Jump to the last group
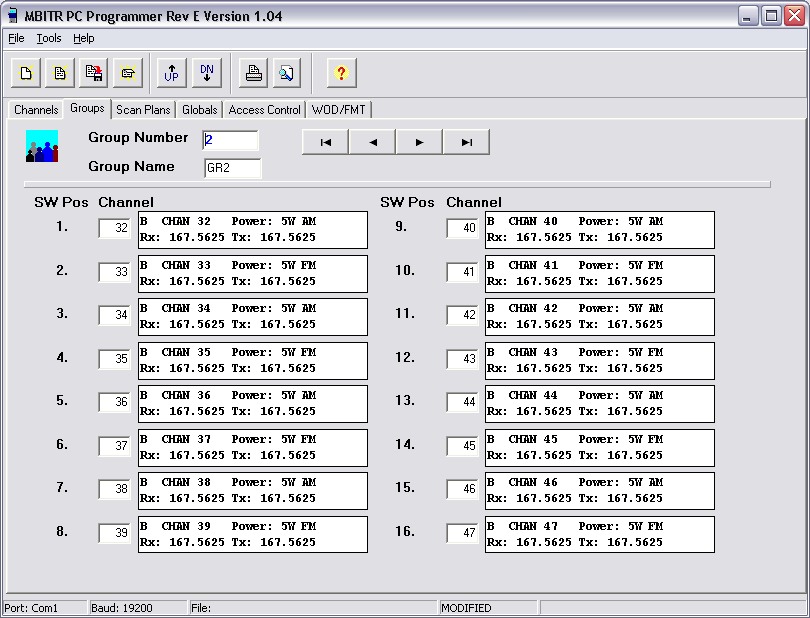Viewport: 810px width, 618px height. coord(466,142)
